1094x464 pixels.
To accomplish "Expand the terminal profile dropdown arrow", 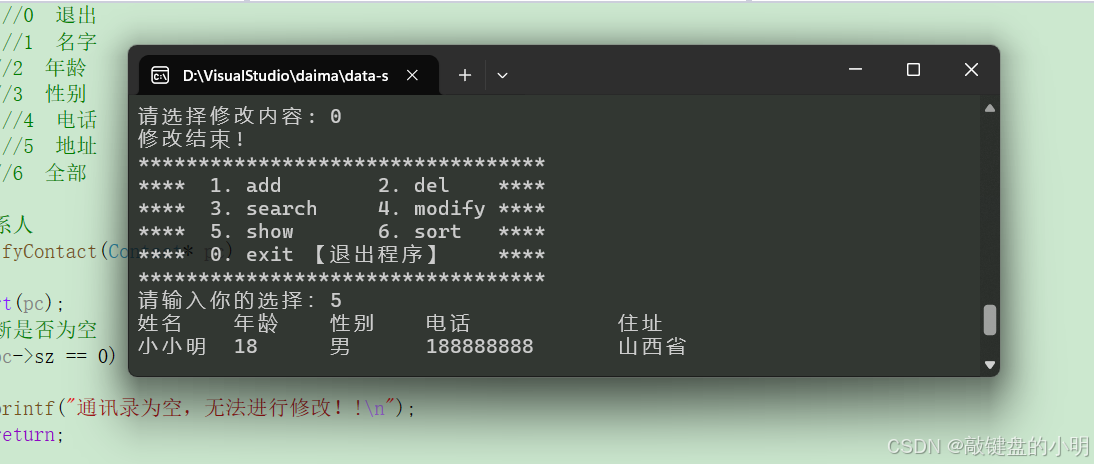I will (x=502, y=75).
